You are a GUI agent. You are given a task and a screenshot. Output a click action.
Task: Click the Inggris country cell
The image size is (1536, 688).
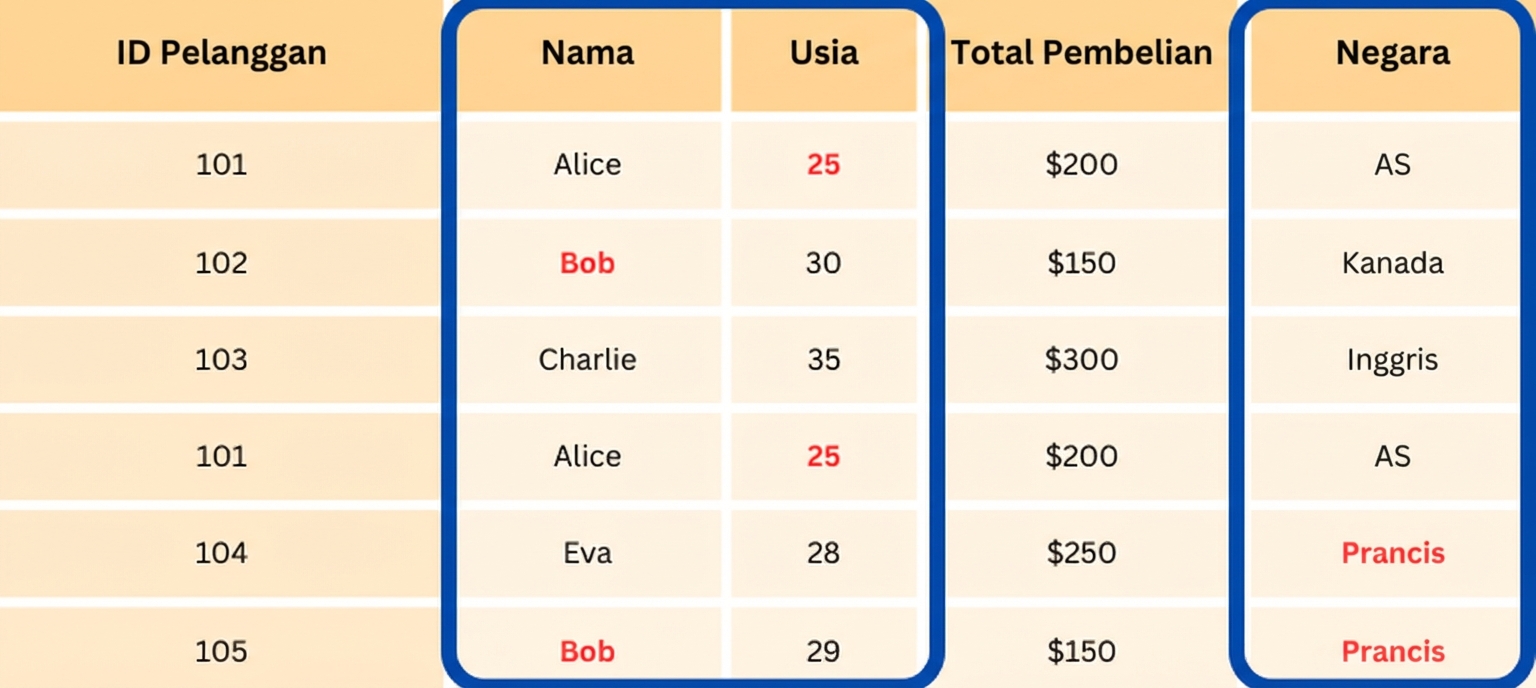tap(1392, 359)
